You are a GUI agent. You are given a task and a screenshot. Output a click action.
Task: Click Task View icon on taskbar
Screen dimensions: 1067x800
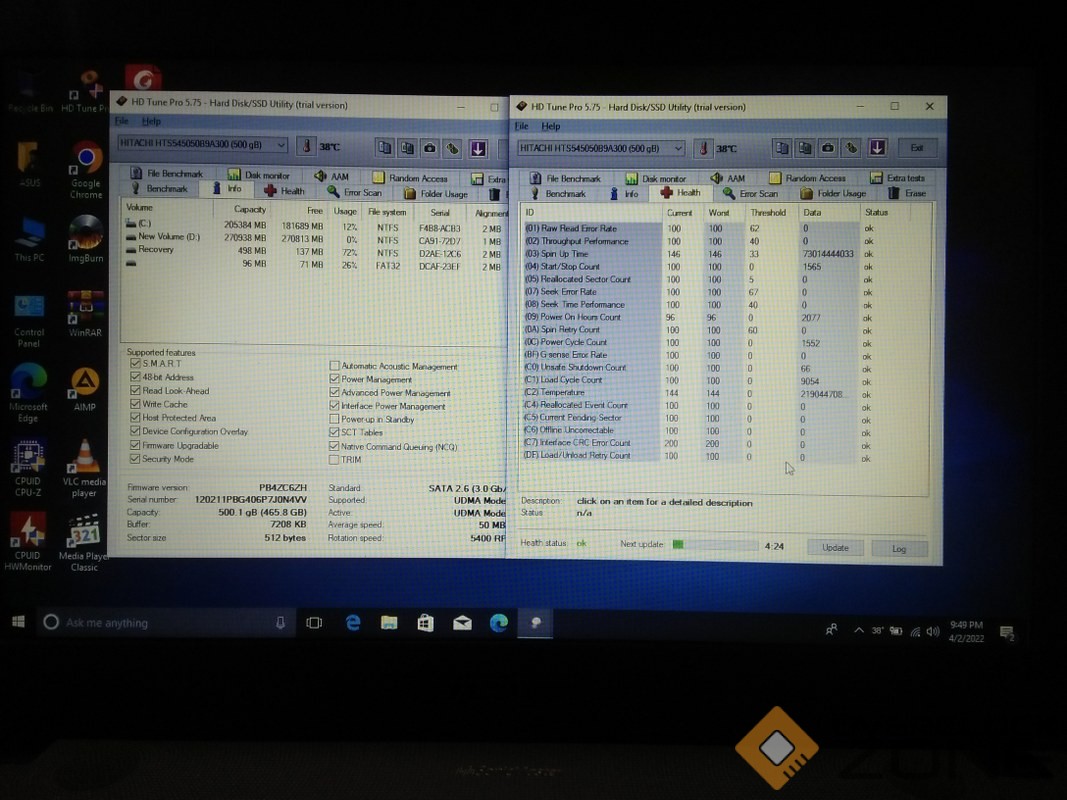[x=314, y=622]
